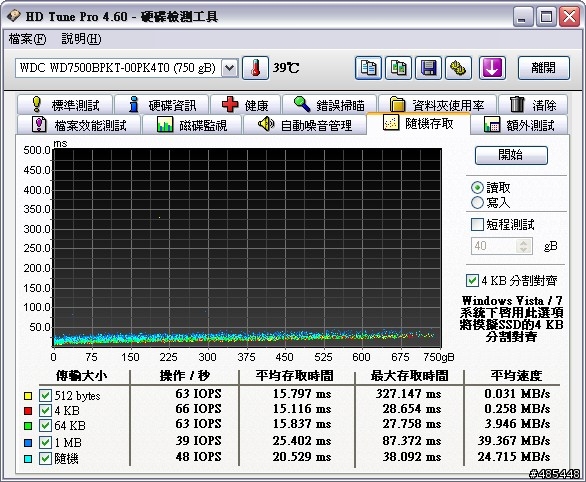
Task: Click the 平均存取時間 column header
Action: pos(294,376)
